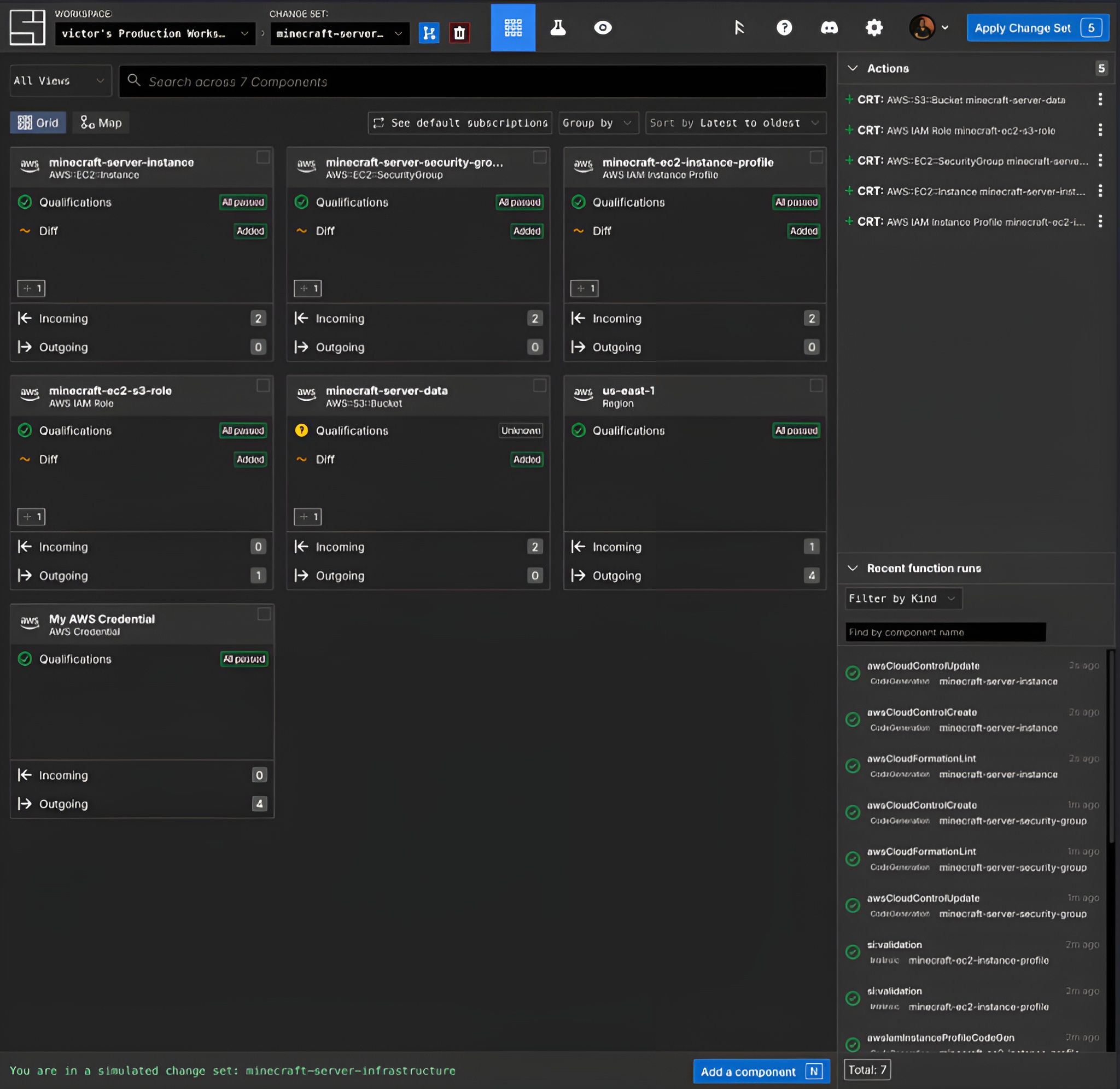Open kebab menu for SecurityGroup create action
Viewport: 1120px width, 1089px height.
[1100, 161]
